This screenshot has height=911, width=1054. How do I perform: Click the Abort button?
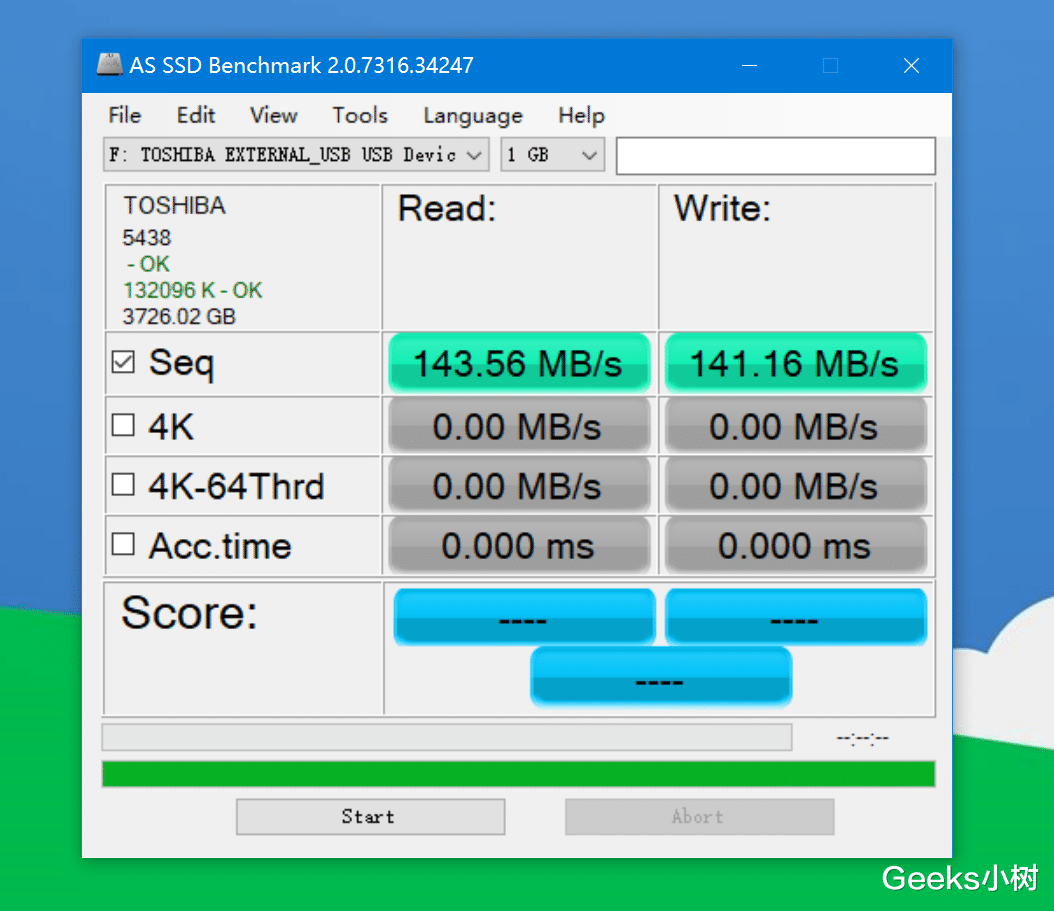[x=700, y=817]
